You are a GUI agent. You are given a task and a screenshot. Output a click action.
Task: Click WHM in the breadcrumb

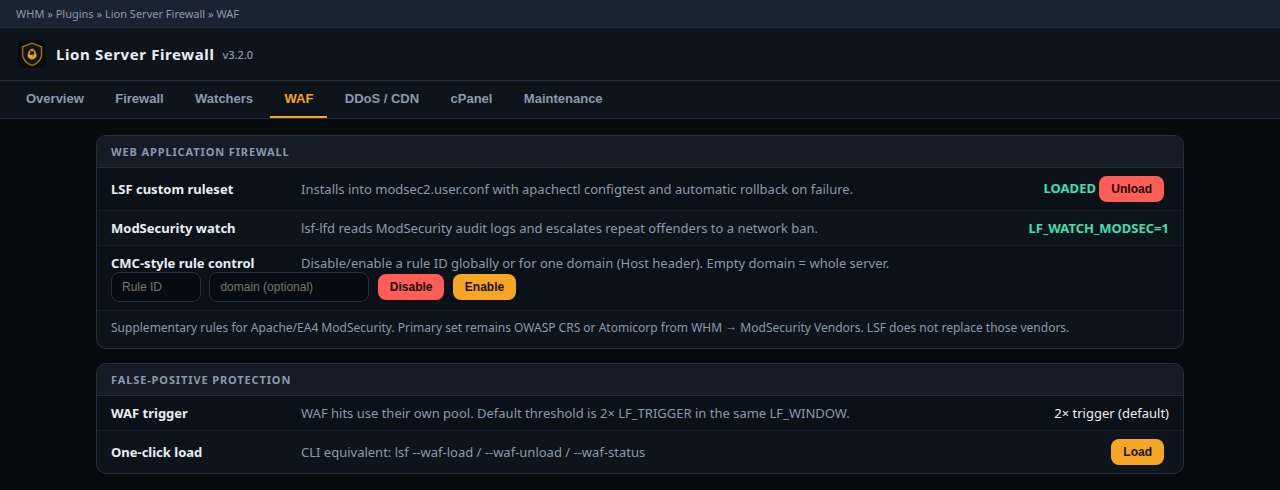coord(30,14)
